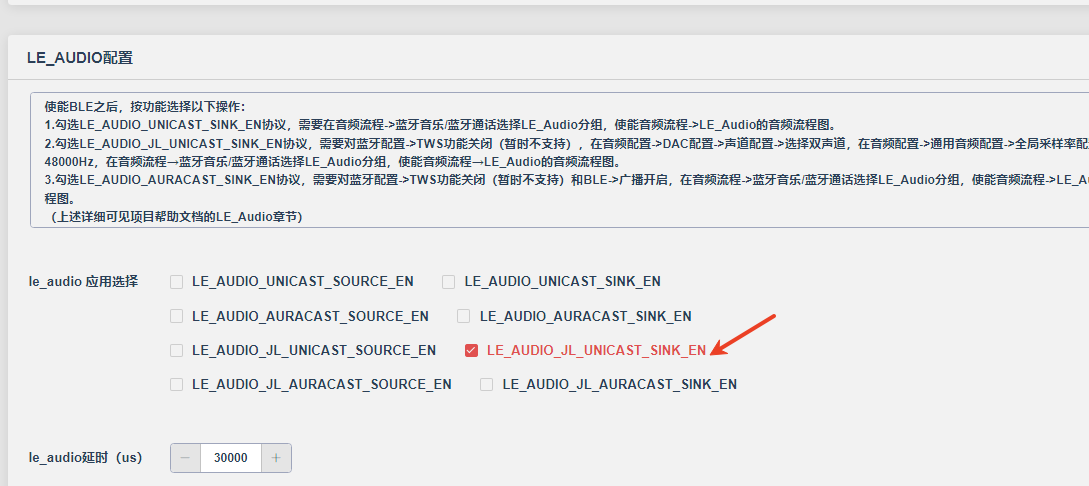This screenshot has height=486, width=1089.
Task: Click the 'le_audio 应用选择' label
Action: tap(83, 282)
